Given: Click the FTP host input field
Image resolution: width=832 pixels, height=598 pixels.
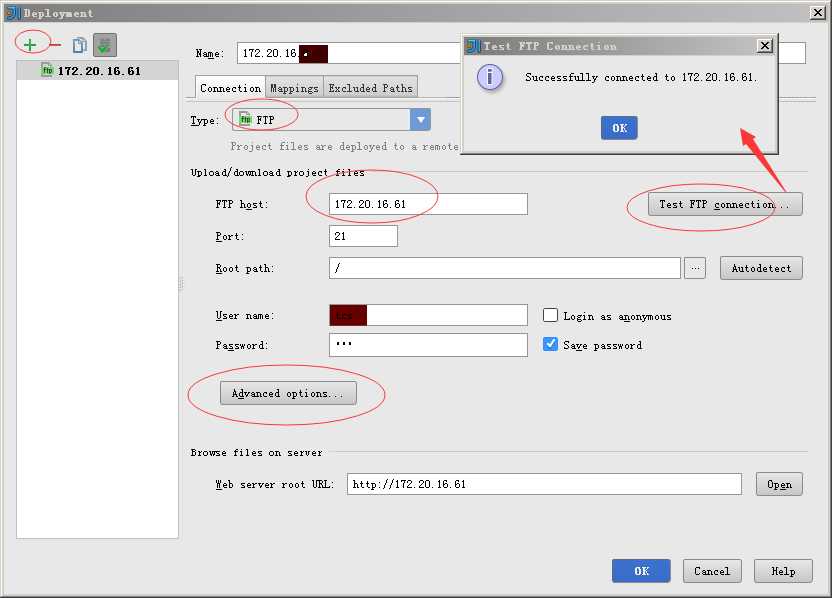Looking at the screenshot, I should [x=428, y=204].
